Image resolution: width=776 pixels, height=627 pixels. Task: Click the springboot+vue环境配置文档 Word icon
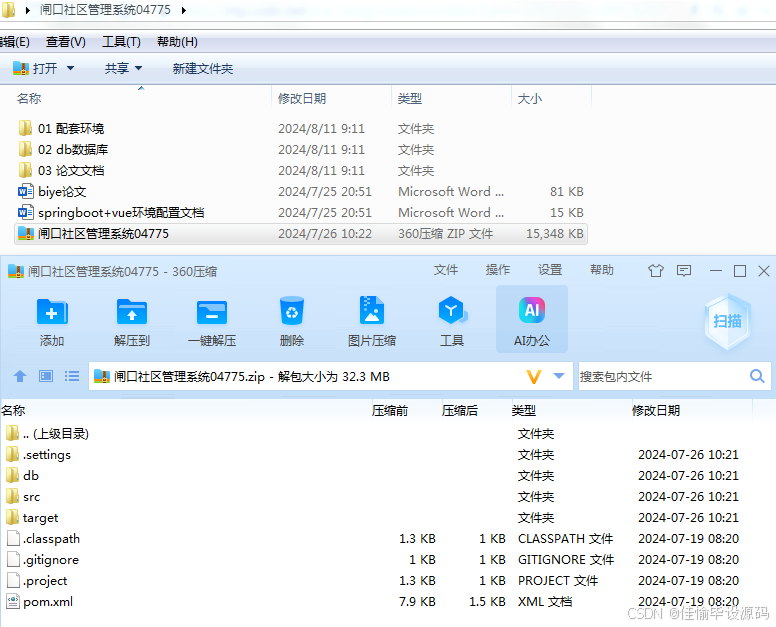[26, 212]
